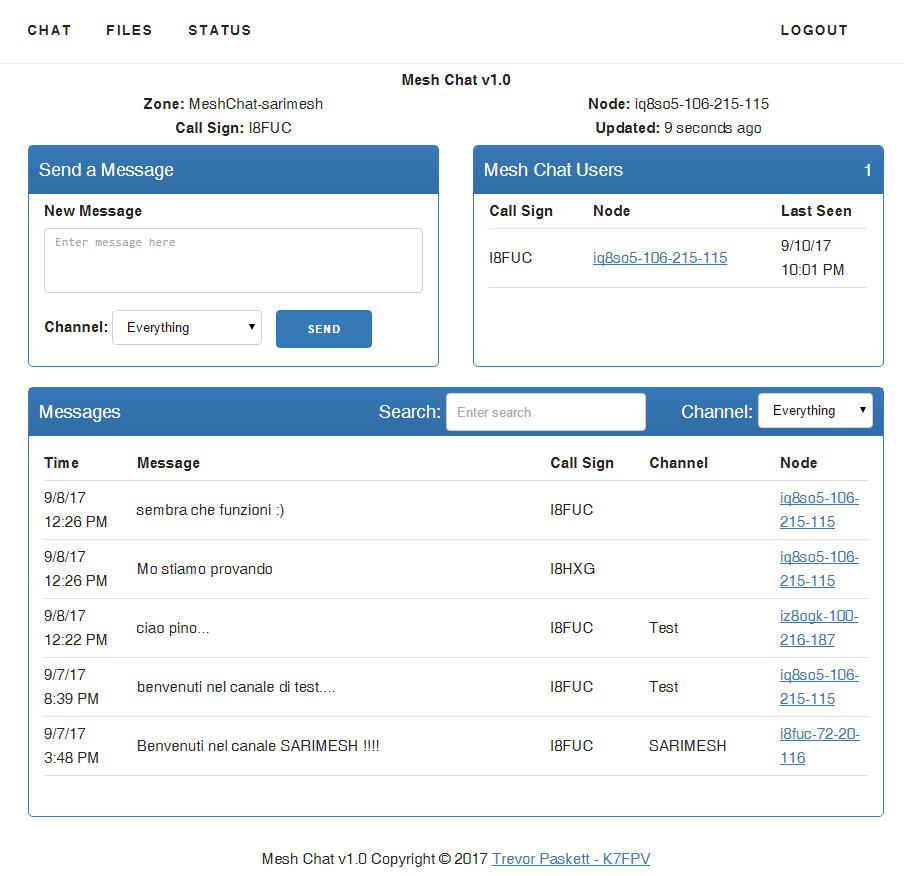Click the Last Seen column header
The image size is (904, 876).
pos(816,211)
